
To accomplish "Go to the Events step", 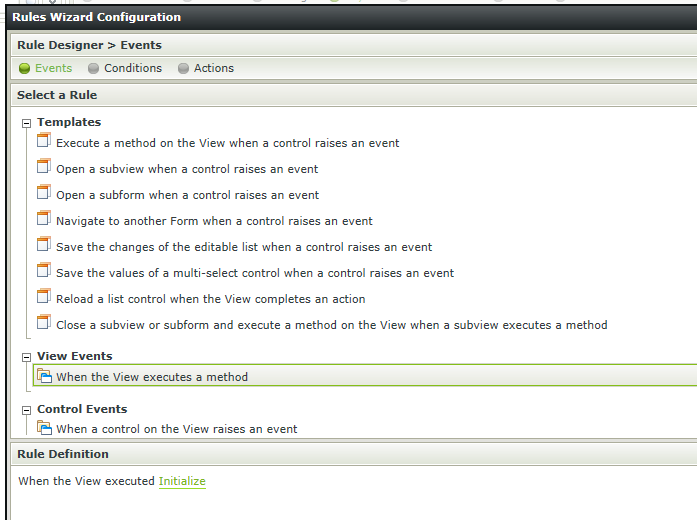I will 53,68.
